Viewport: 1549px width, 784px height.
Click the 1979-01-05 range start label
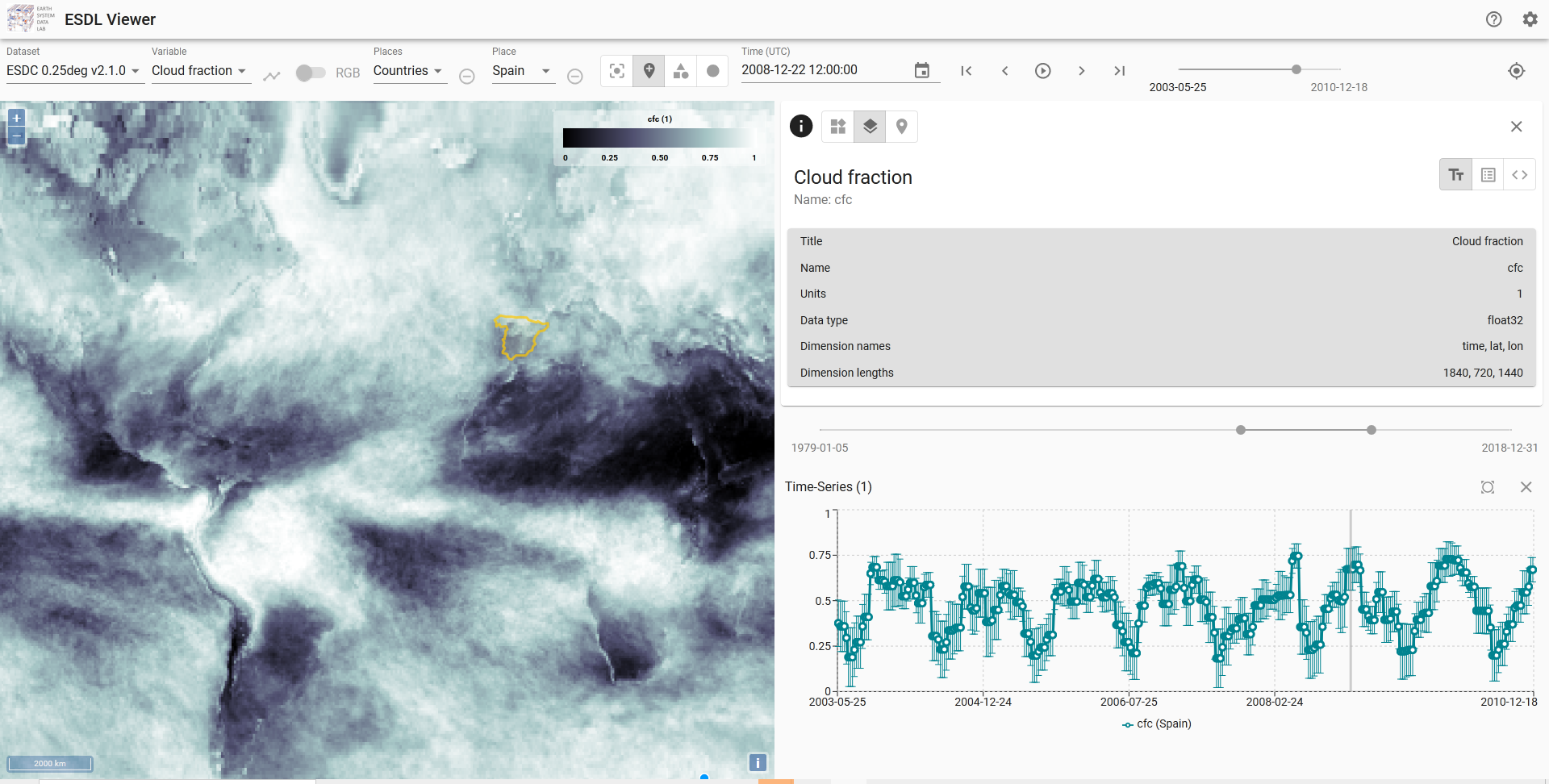[x=819, y=448]
